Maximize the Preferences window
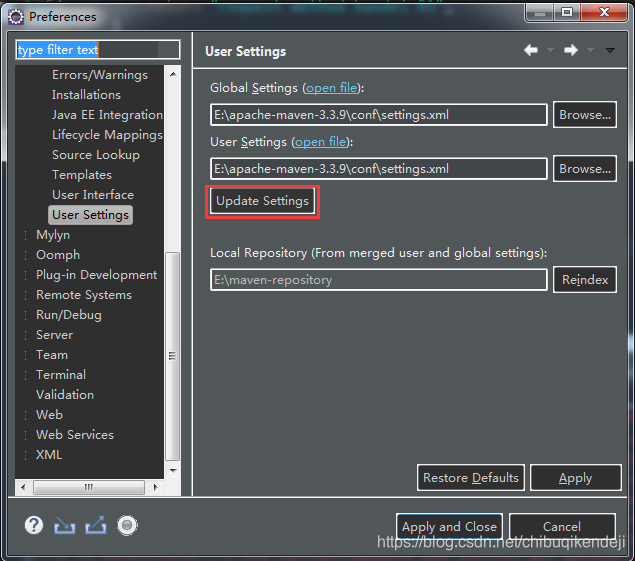 click(567, 12)
